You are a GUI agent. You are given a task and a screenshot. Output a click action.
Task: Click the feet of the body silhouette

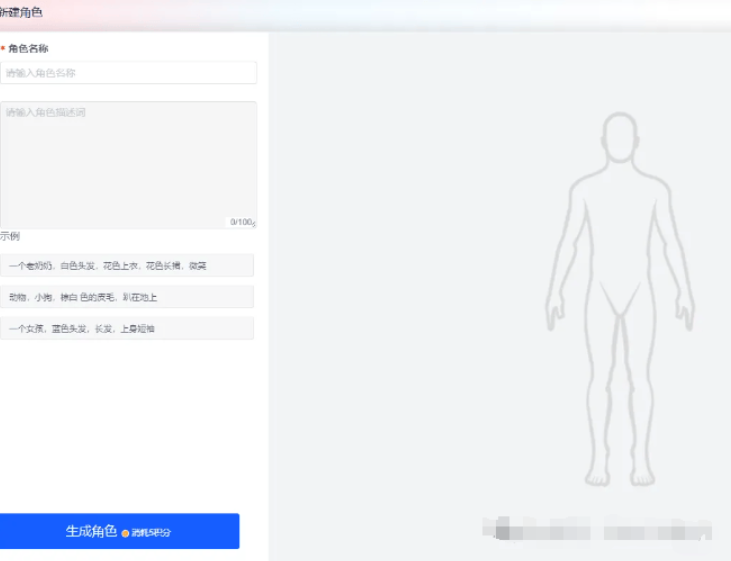[620, 474]
